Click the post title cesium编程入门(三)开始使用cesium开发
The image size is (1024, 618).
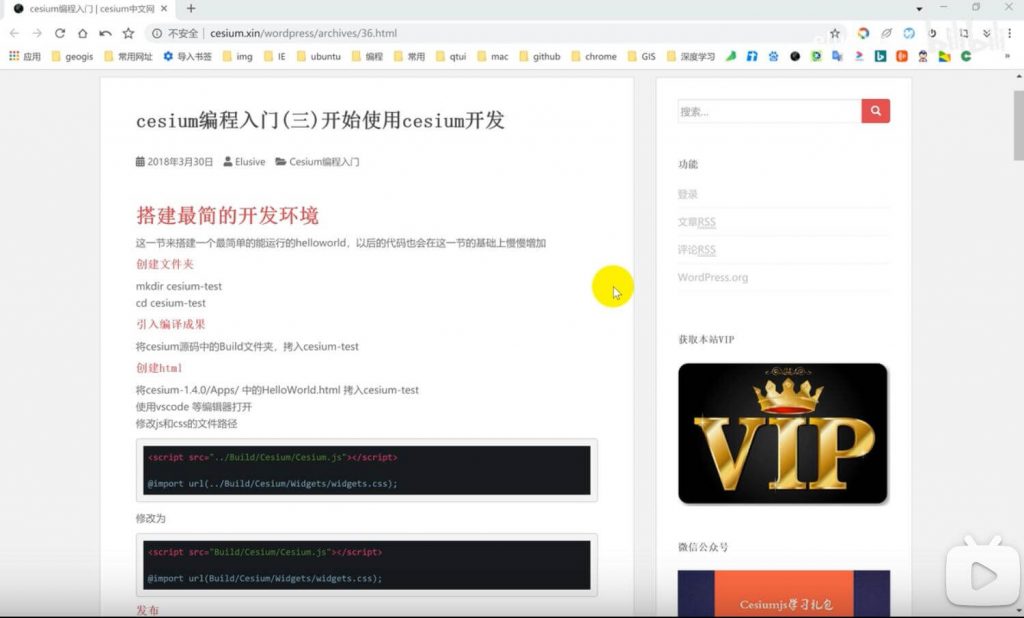click(x=320, y=120)
